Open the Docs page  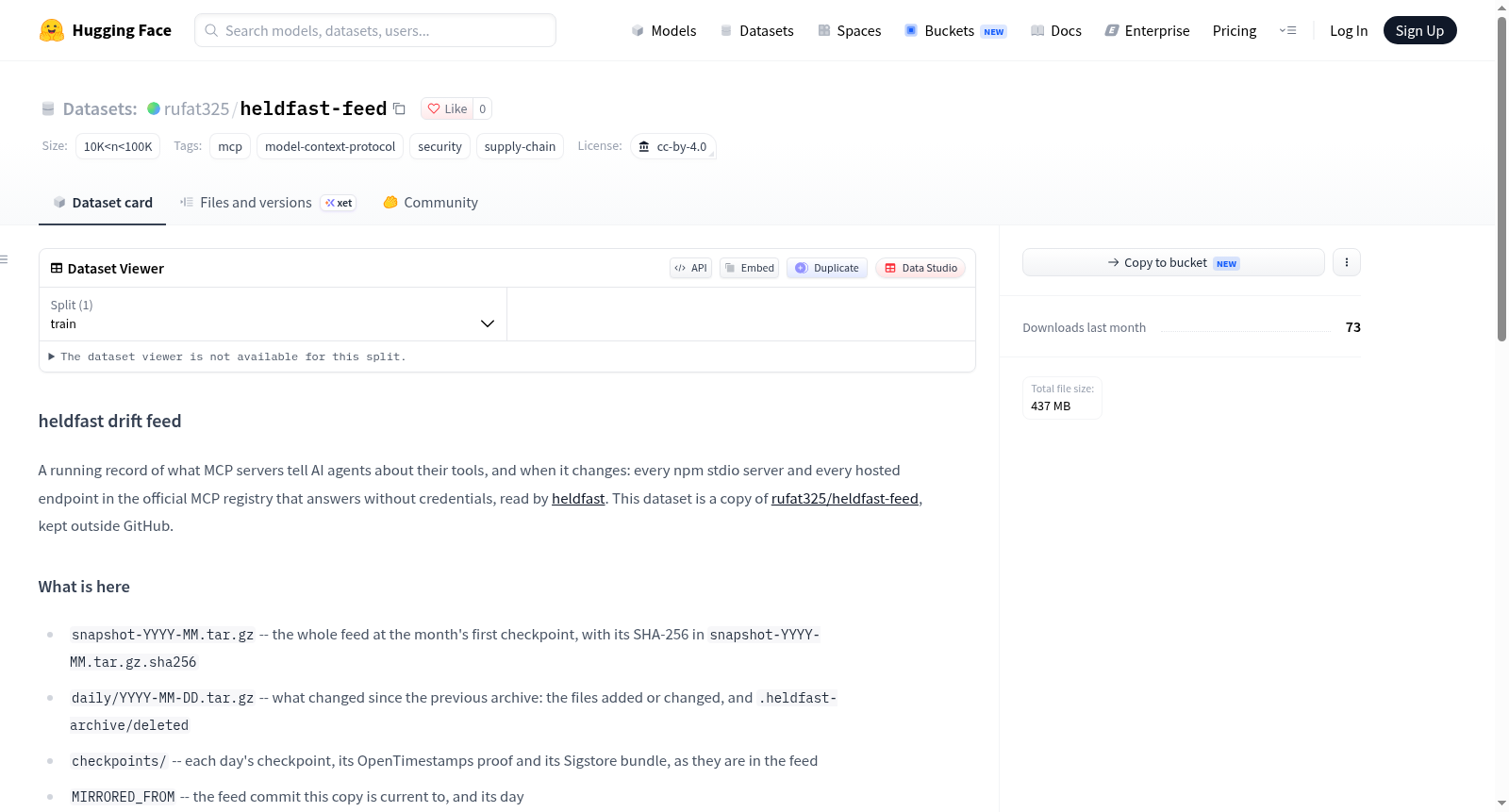(x=1056, y=30)
